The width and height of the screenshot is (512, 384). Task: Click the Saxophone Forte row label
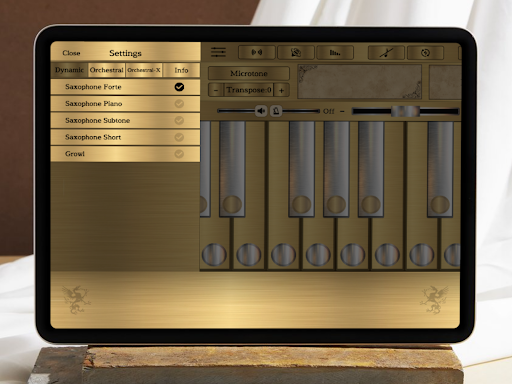click(93, 87)
